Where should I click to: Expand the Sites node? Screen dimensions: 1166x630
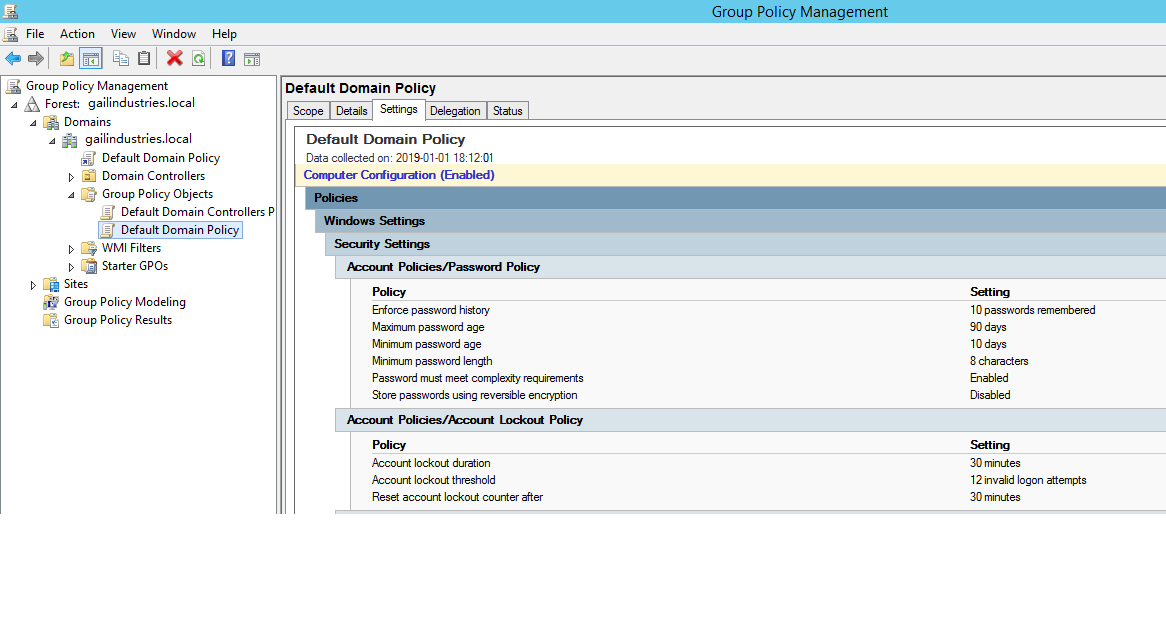pos(33,283)
